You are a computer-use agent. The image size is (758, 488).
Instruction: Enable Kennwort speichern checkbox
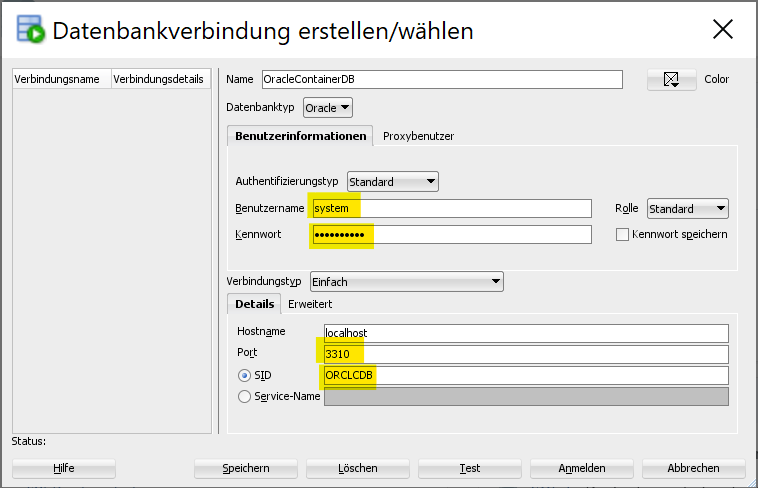pos(622,235)
